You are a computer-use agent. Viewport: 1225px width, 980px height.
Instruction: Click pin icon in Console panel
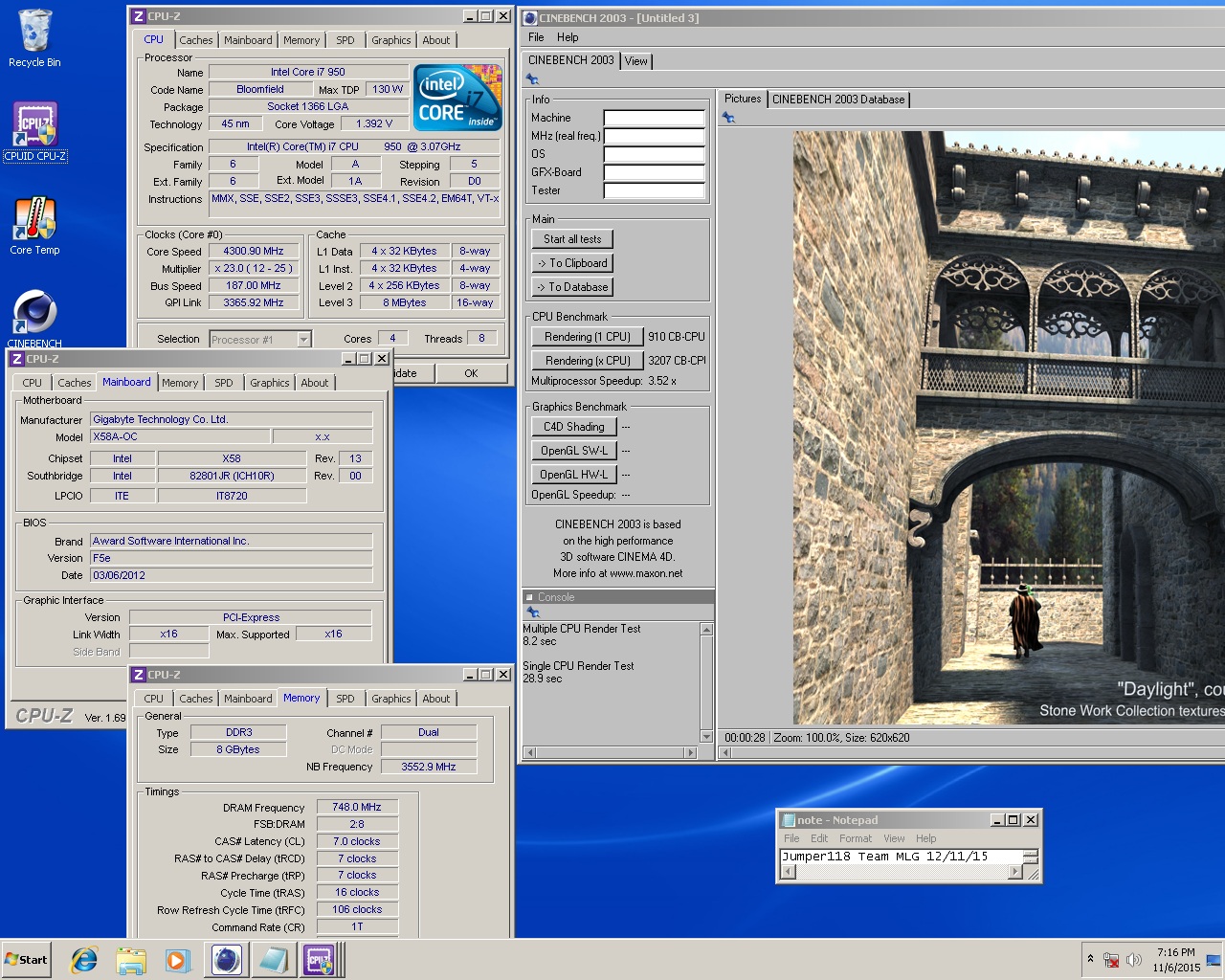pos(533,612)
